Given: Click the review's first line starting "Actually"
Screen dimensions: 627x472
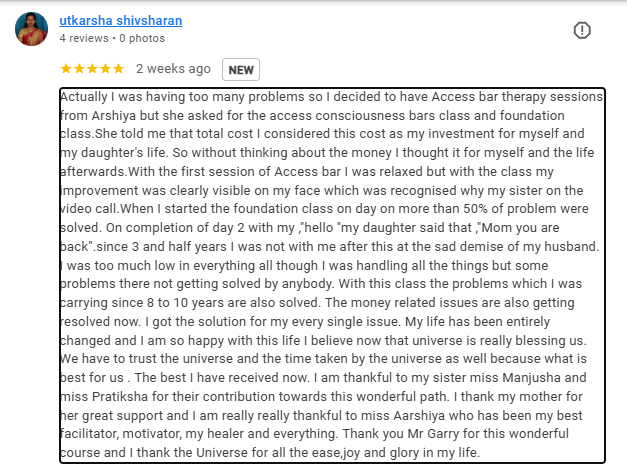Looking at the screenshot, I should (331, 97).
